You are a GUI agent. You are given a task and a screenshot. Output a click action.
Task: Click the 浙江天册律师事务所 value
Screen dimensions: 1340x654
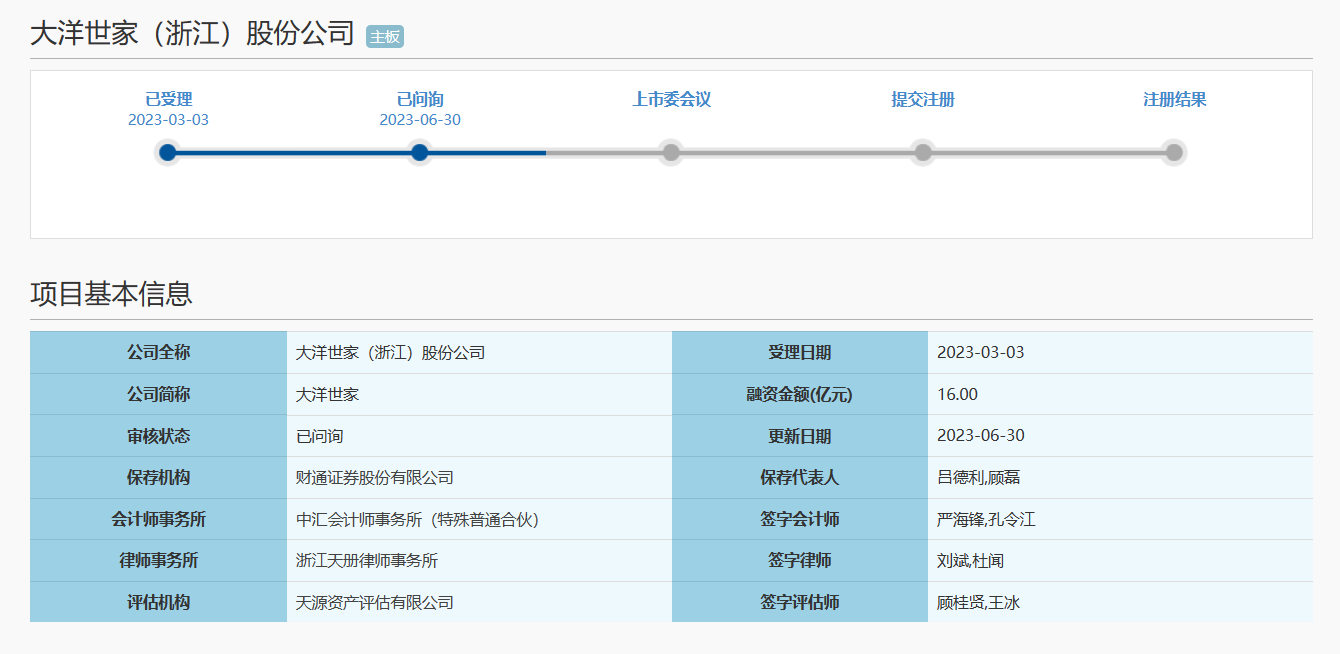click(x=367, y=561)
